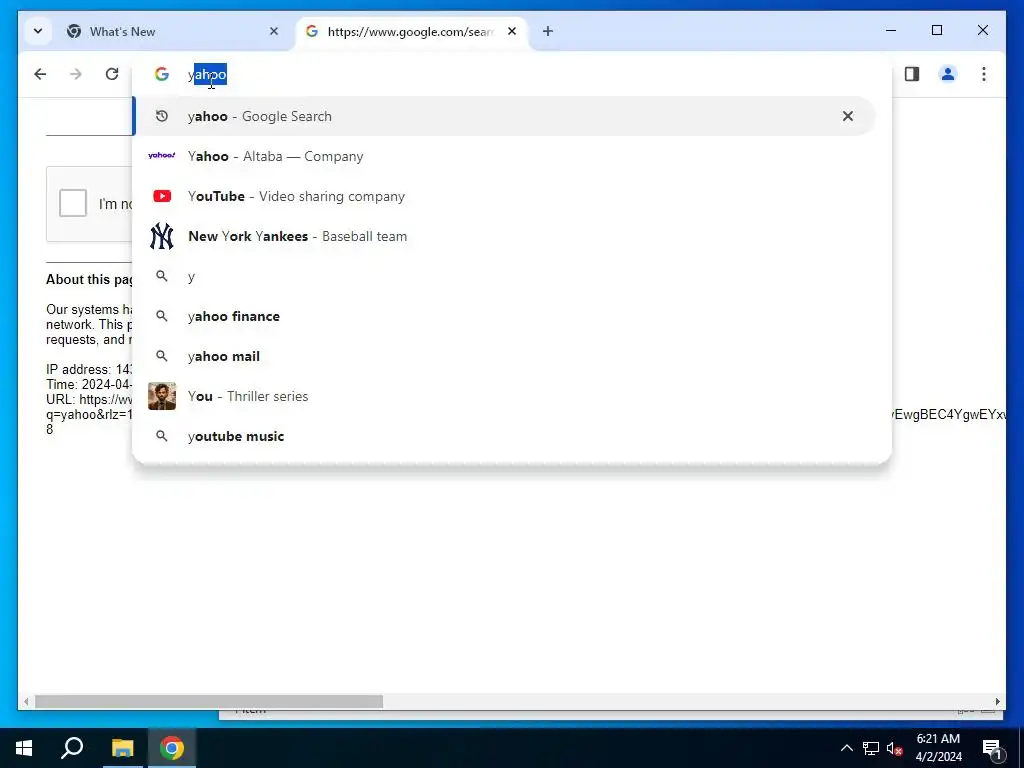Open File Explorer from taskbar
Image resolution: width=1024 pixels, height=768 pixels.
(x=122, y=748)
